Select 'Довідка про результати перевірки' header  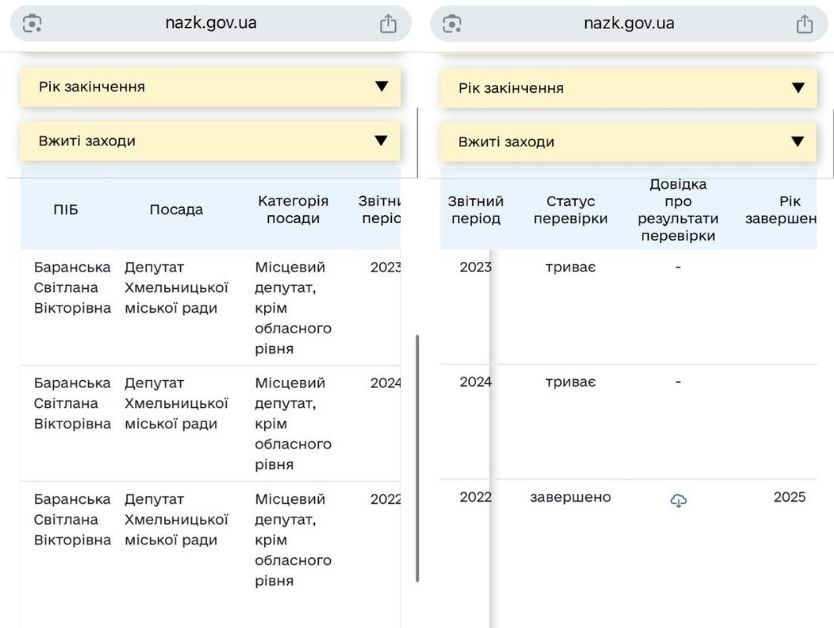[678, 210]
